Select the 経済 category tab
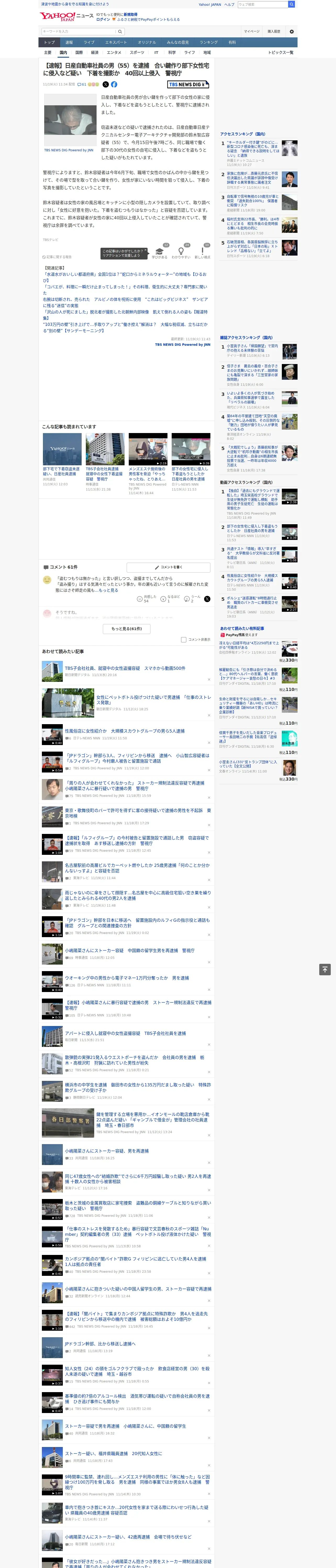 point(94,52)
